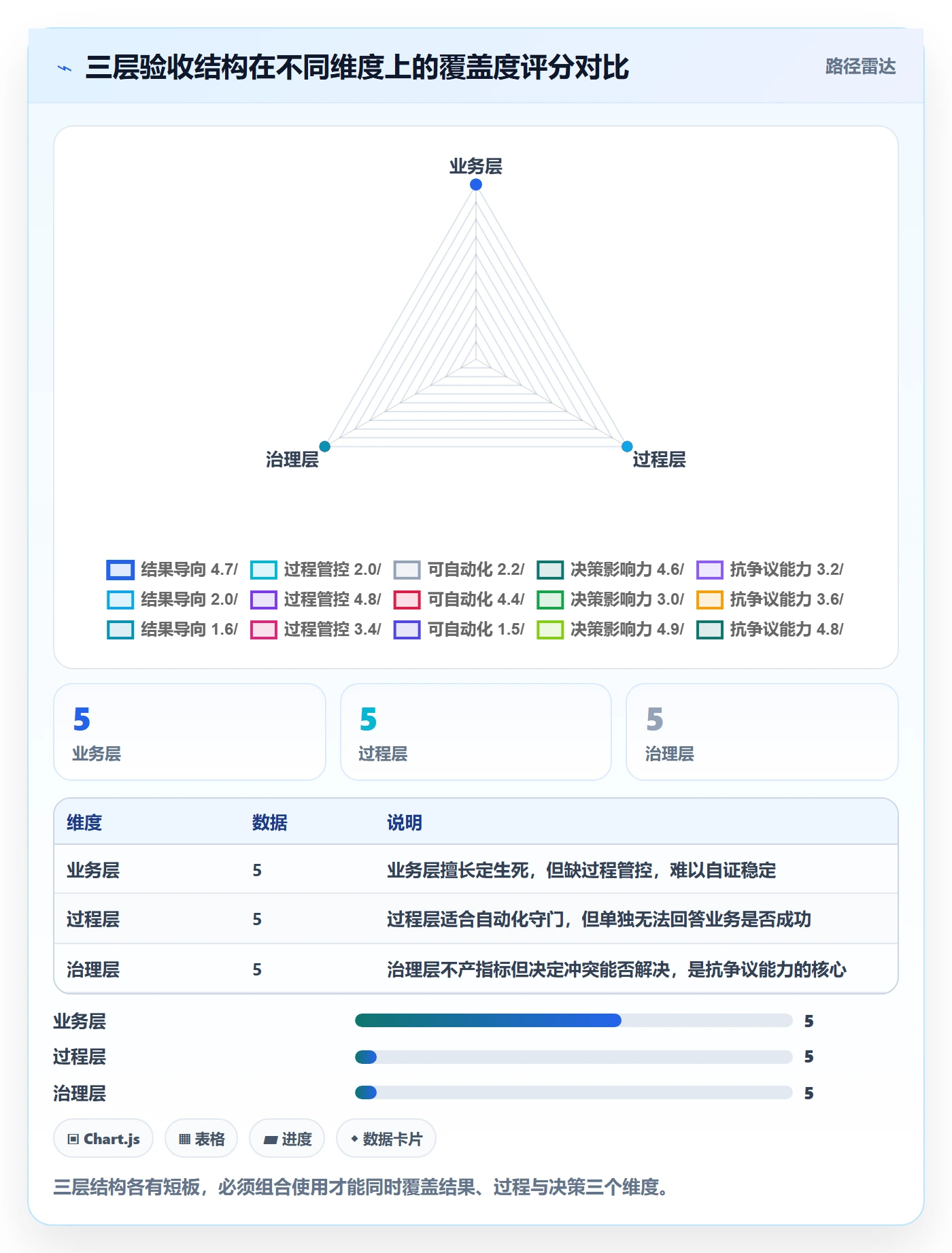Screen dimensions: 952x1253
Task: Click the 业务层 table row label
Action: click(x=93, y=870)
